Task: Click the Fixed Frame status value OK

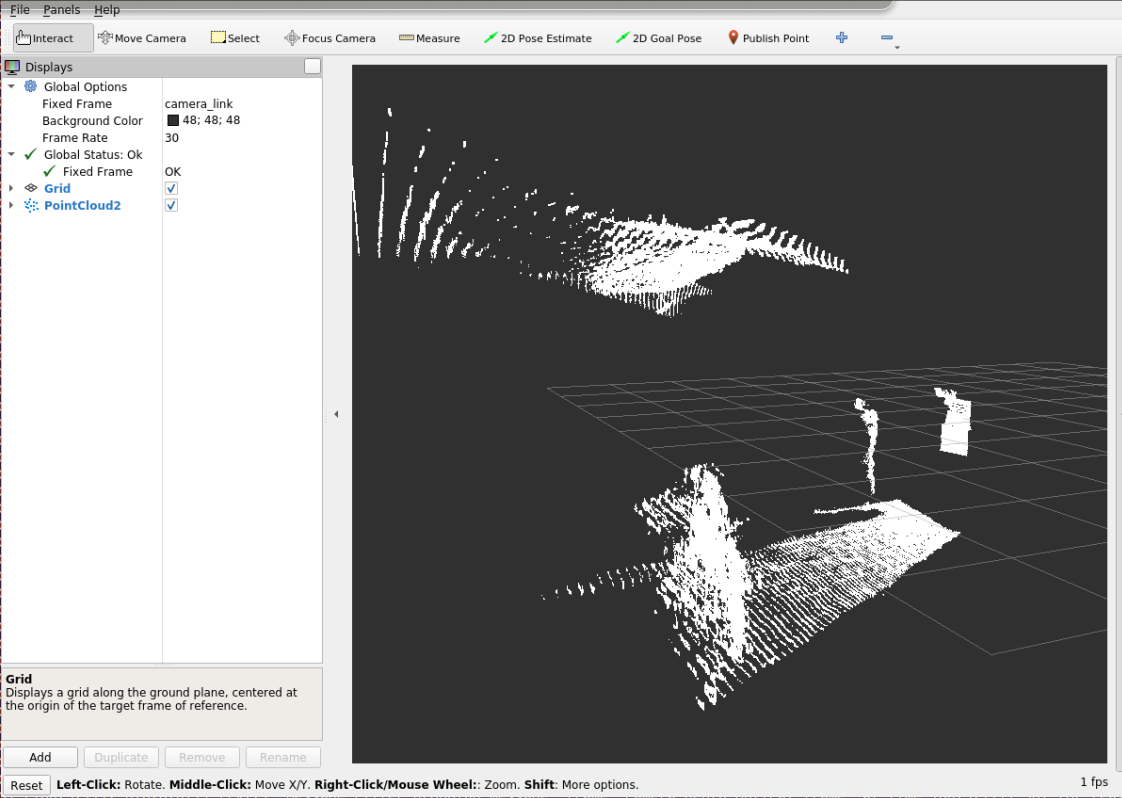Action: pos(172,172)
